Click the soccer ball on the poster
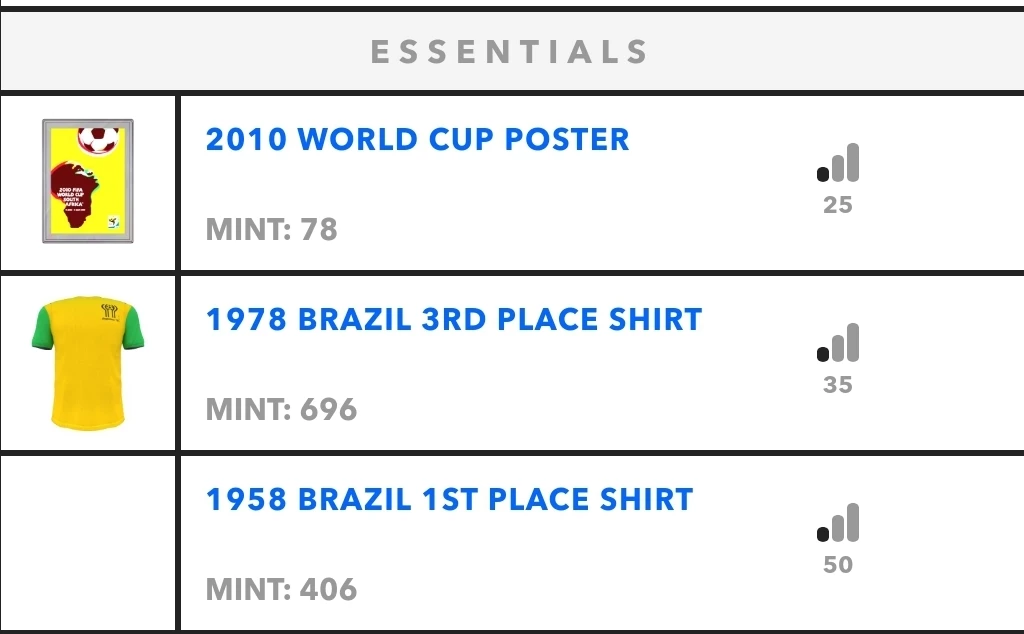Viewport: 1024px width, 634px height. pyautogui.click(x=99, y=139)
